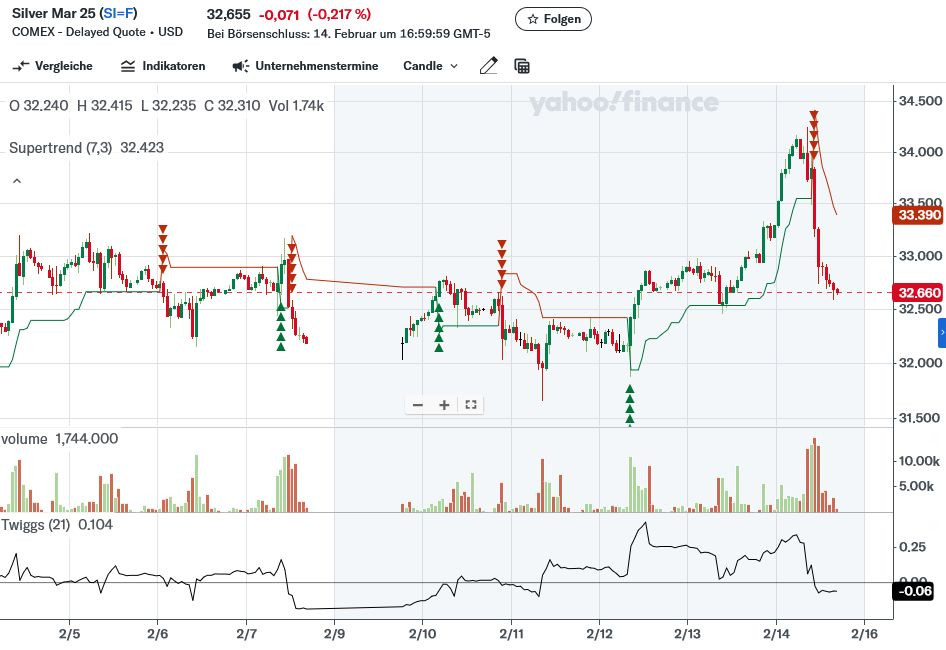Zoom in with the plus button
Image resolution: width=946 pixels, height=650 pixels.
[444, 405]
